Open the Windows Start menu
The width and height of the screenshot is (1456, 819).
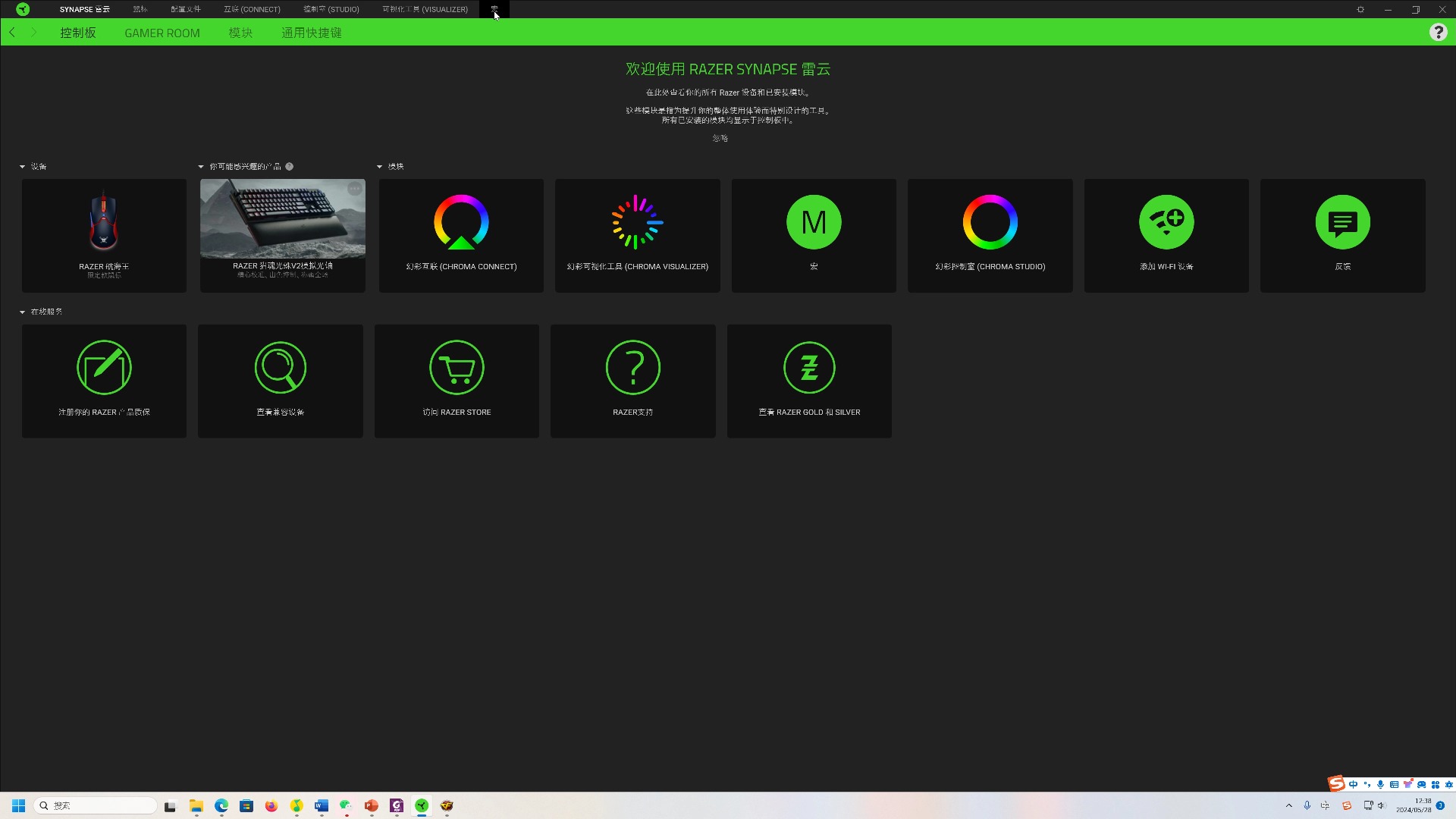pyautogui.click(x=18, y=805)
